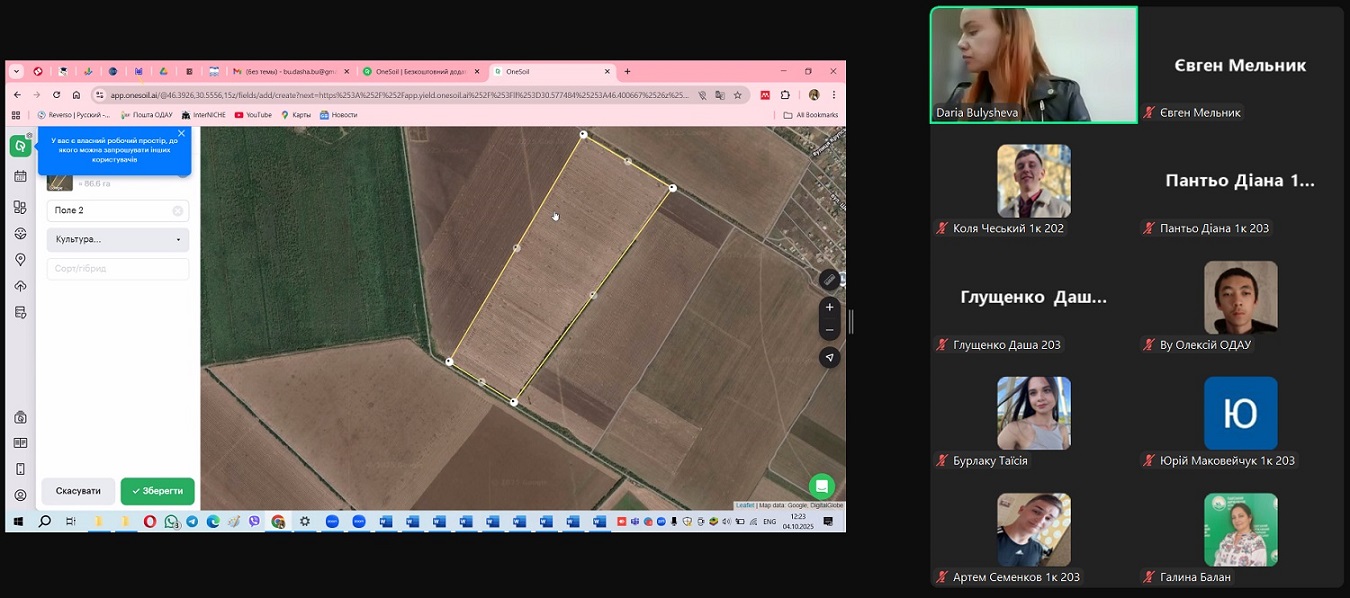The image size is (1350, 598).
Task: Click the green Зберегти save button
Action: (157, 491)
